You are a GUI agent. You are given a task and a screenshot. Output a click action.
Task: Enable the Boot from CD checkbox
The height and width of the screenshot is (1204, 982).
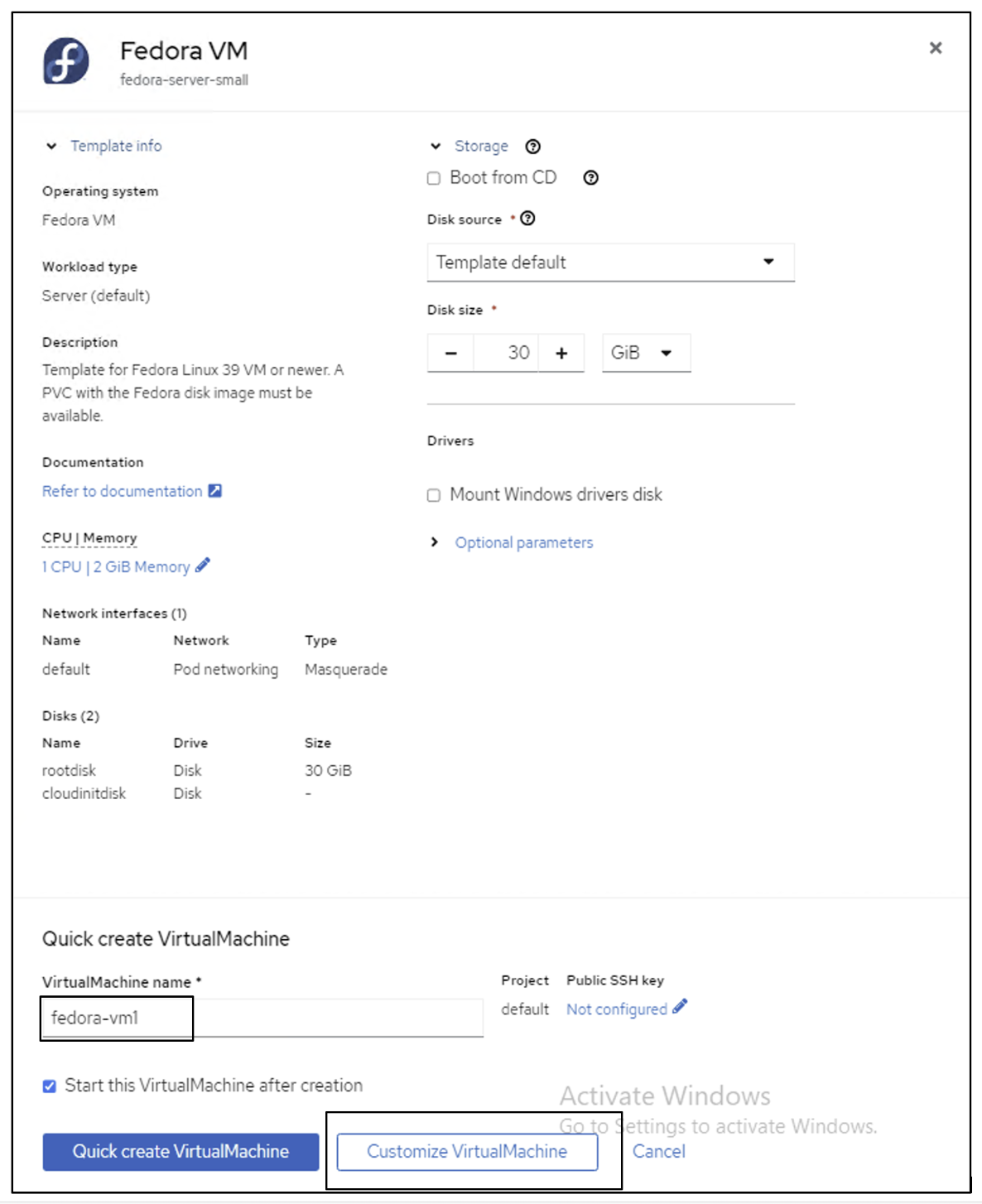coord(433,177)
